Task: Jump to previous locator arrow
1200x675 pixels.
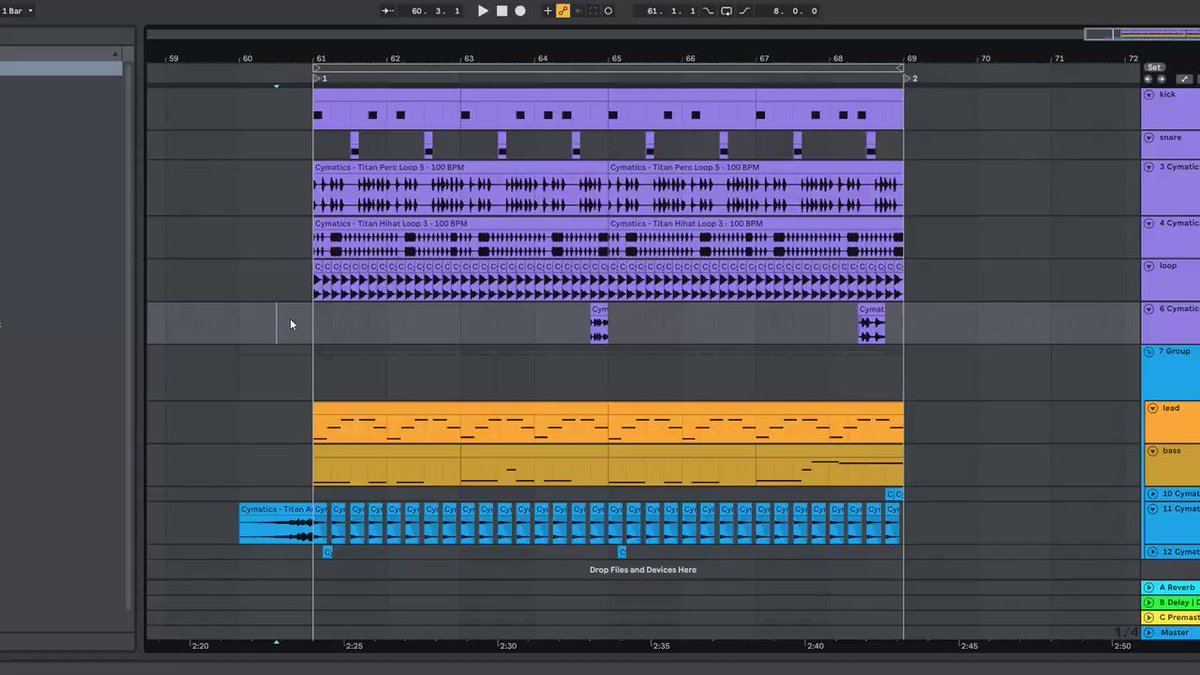Action: tap(1148, 78)
